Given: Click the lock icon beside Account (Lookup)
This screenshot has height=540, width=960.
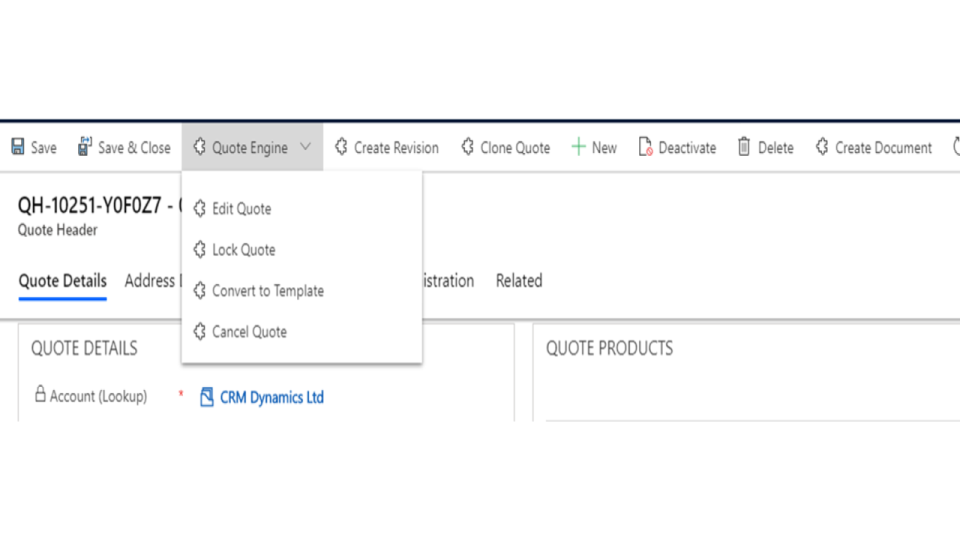Looking at the screenshot, I should coord(40,395).
